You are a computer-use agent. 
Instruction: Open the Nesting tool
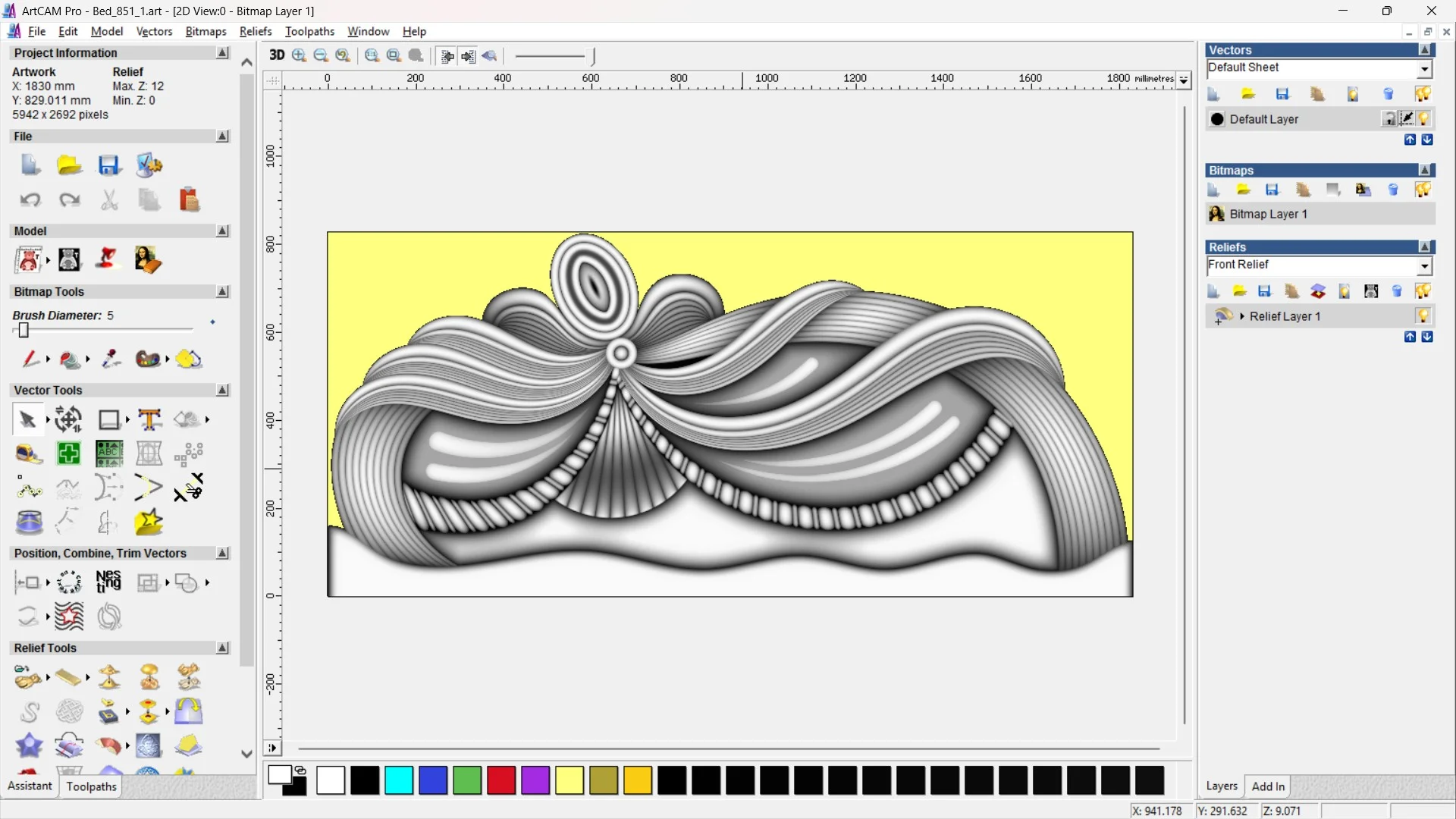(x=108, y=582)
